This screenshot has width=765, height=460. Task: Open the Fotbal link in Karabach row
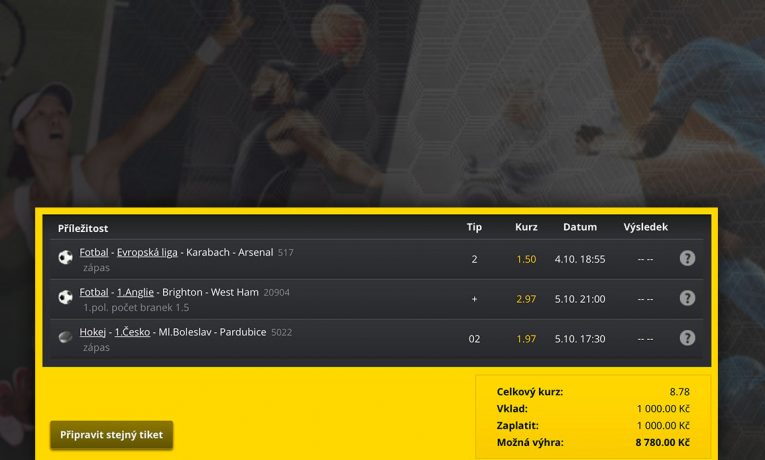click(x=94, y=252)
